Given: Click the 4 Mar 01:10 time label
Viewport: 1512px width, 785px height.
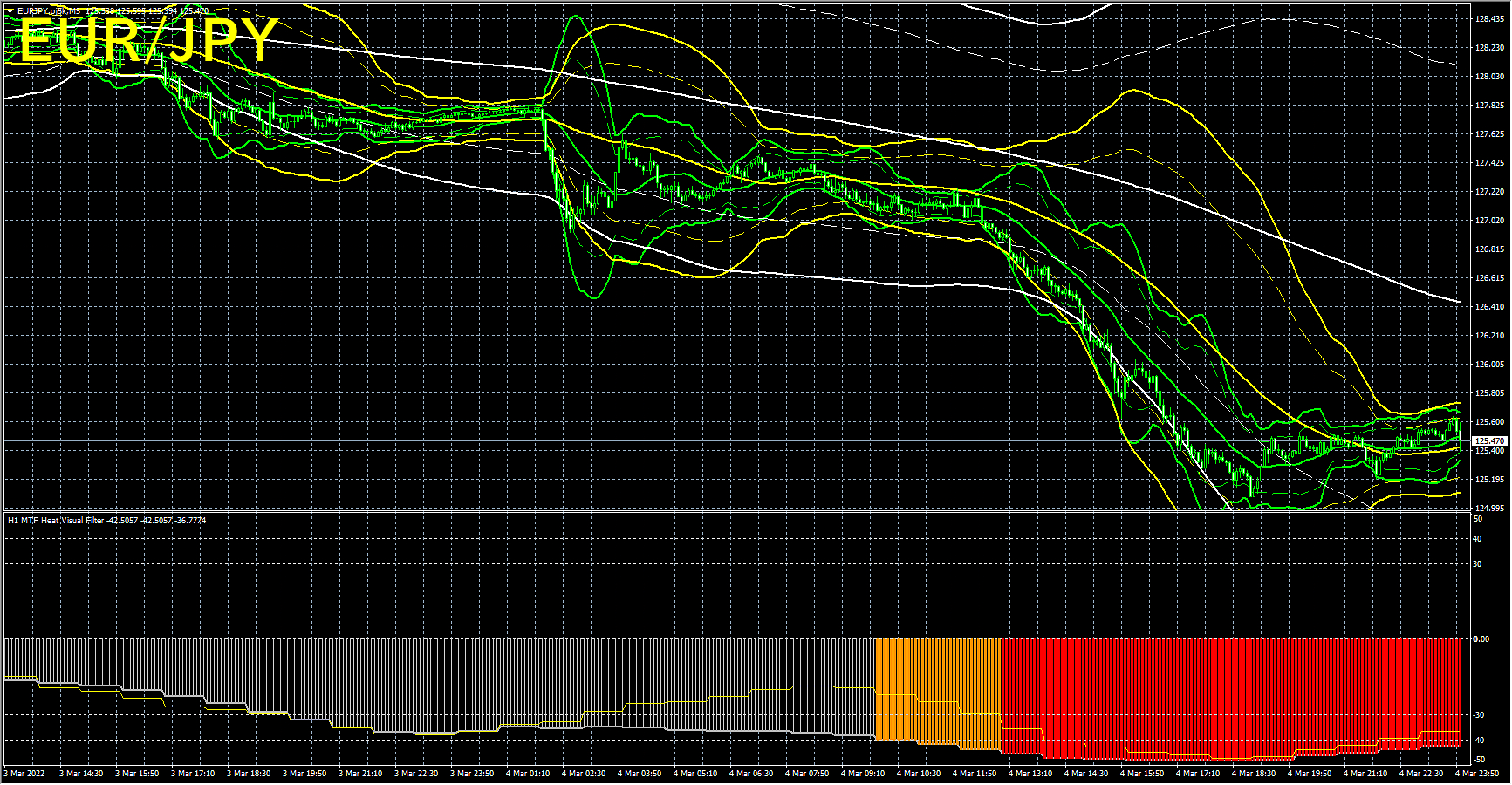Looking at the screenshot, I should pyautogui.click(x=528, y=774).
